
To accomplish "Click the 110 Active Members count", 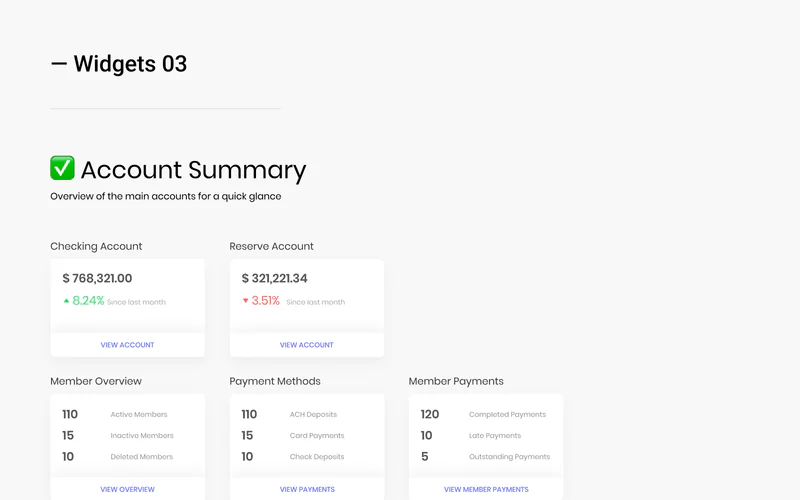I will tap(70, 414).
